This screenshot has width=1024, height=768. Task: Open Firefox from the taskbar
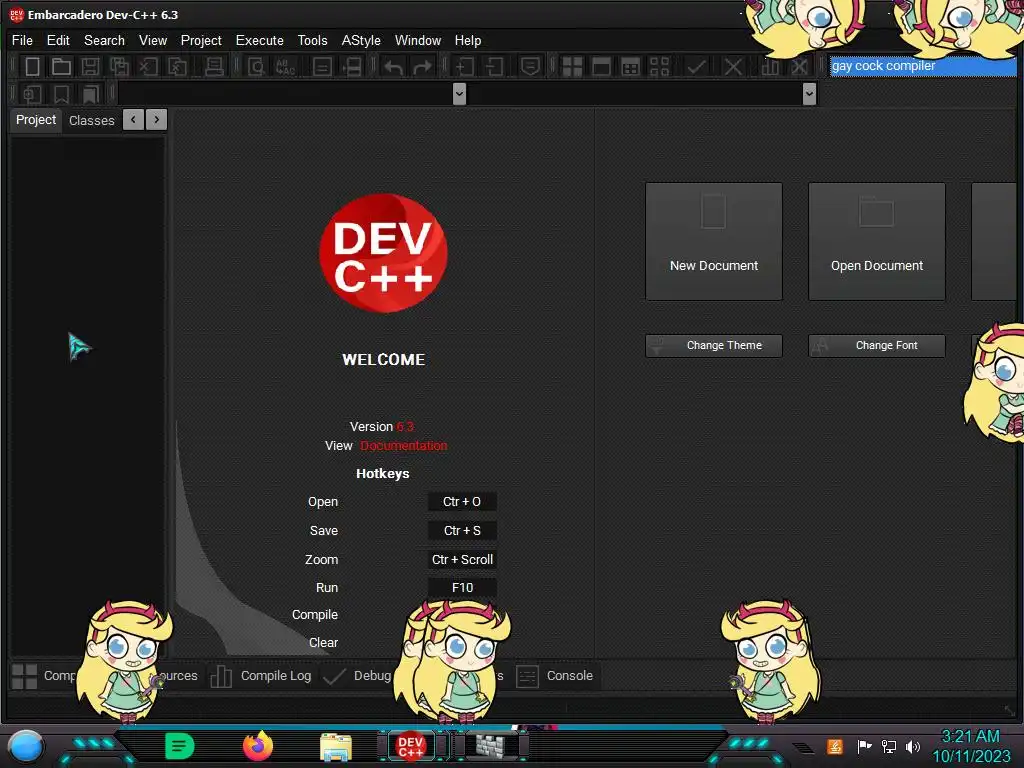[x=258, y=746]
